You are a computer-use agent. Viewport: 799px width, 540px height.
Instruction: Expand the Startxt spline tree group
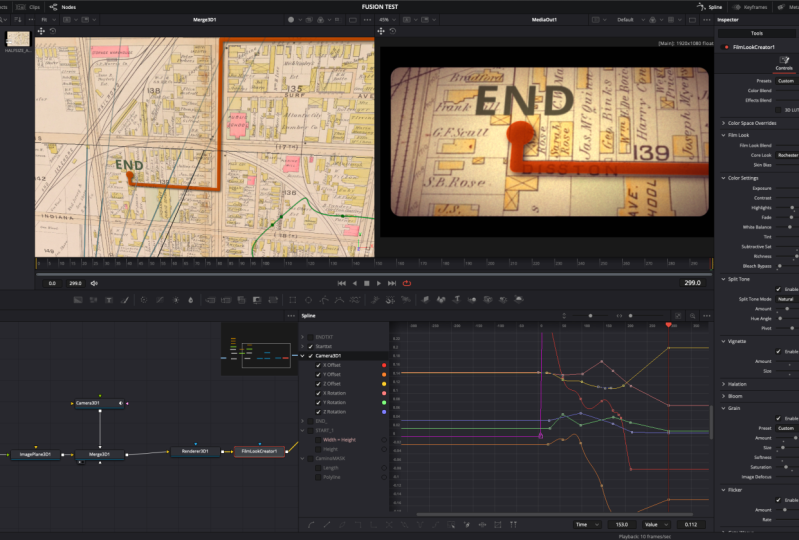tap(303, 346)
